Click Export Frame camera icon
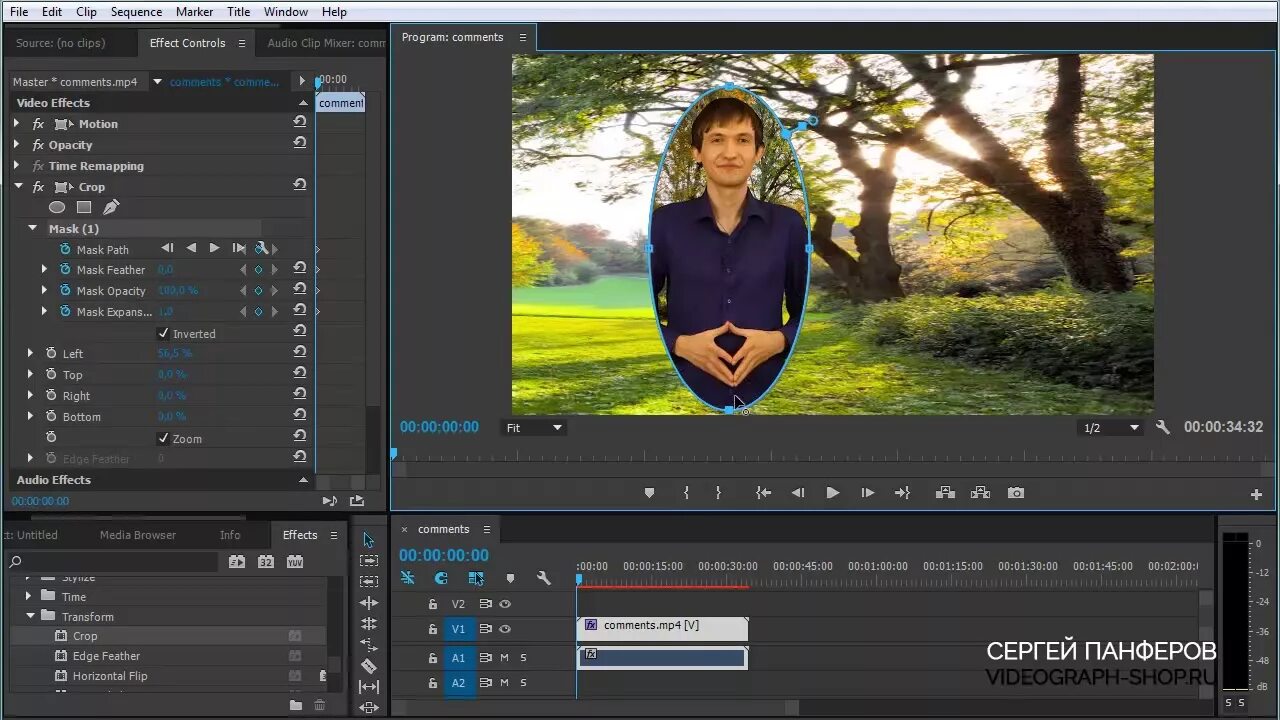The width and height of the screenshot is (1280, 720). click(1016, 493)
